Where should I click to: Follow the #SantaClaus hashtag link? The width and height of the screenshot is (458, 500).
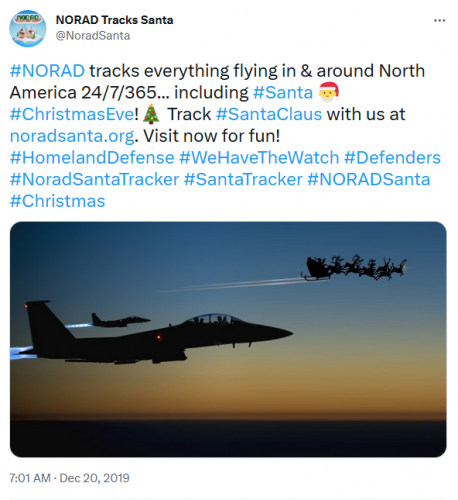click(269, 114)
